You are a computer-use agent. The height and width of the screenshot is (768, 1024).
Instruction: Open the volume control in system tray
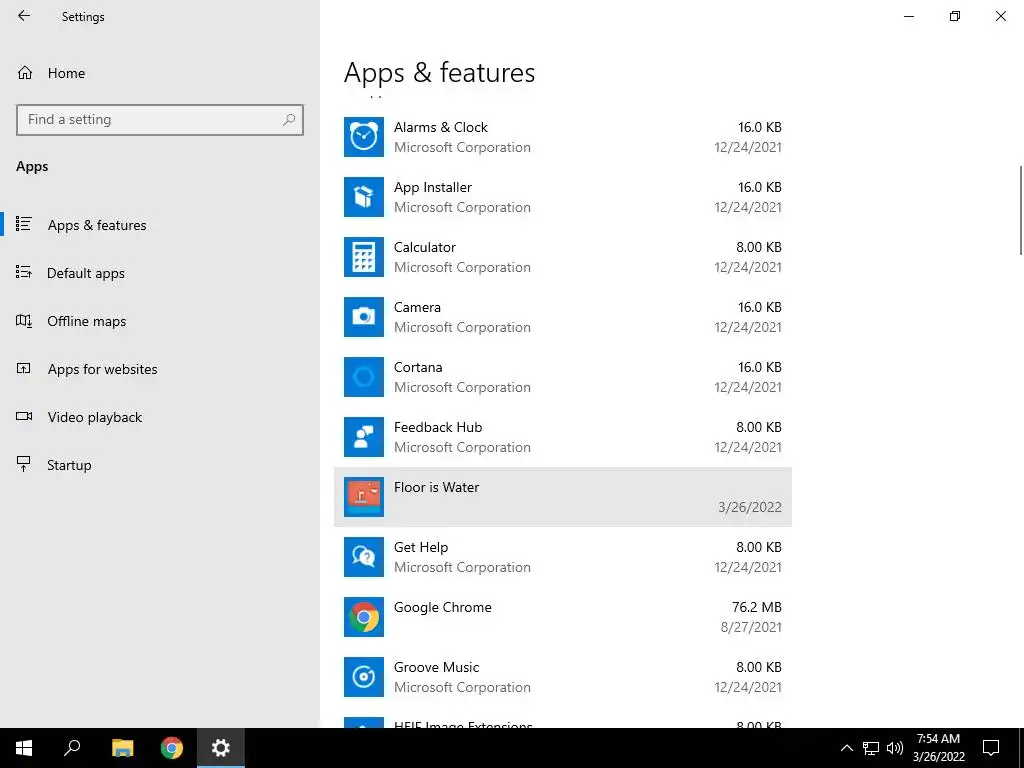(x=895, y=748)
